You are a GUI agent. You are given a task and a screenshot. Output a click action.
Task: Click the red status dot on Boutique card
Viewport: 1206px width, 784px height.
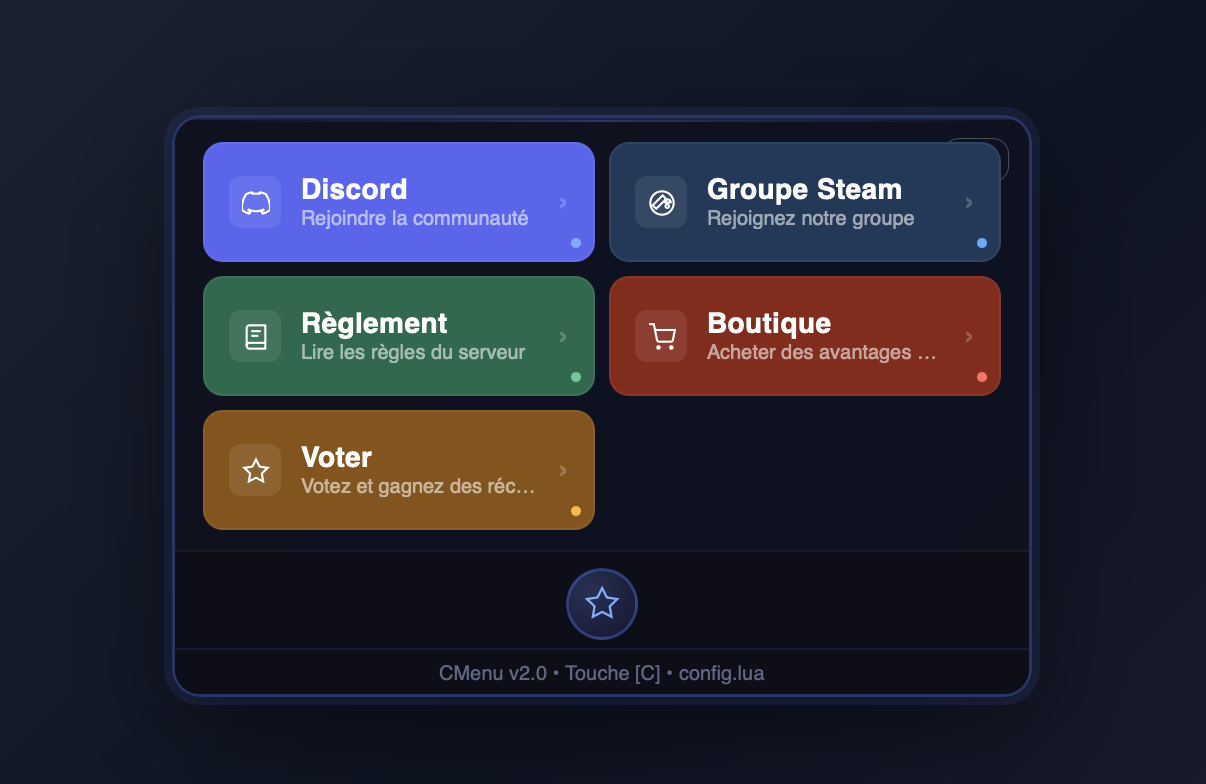[982, 377]
